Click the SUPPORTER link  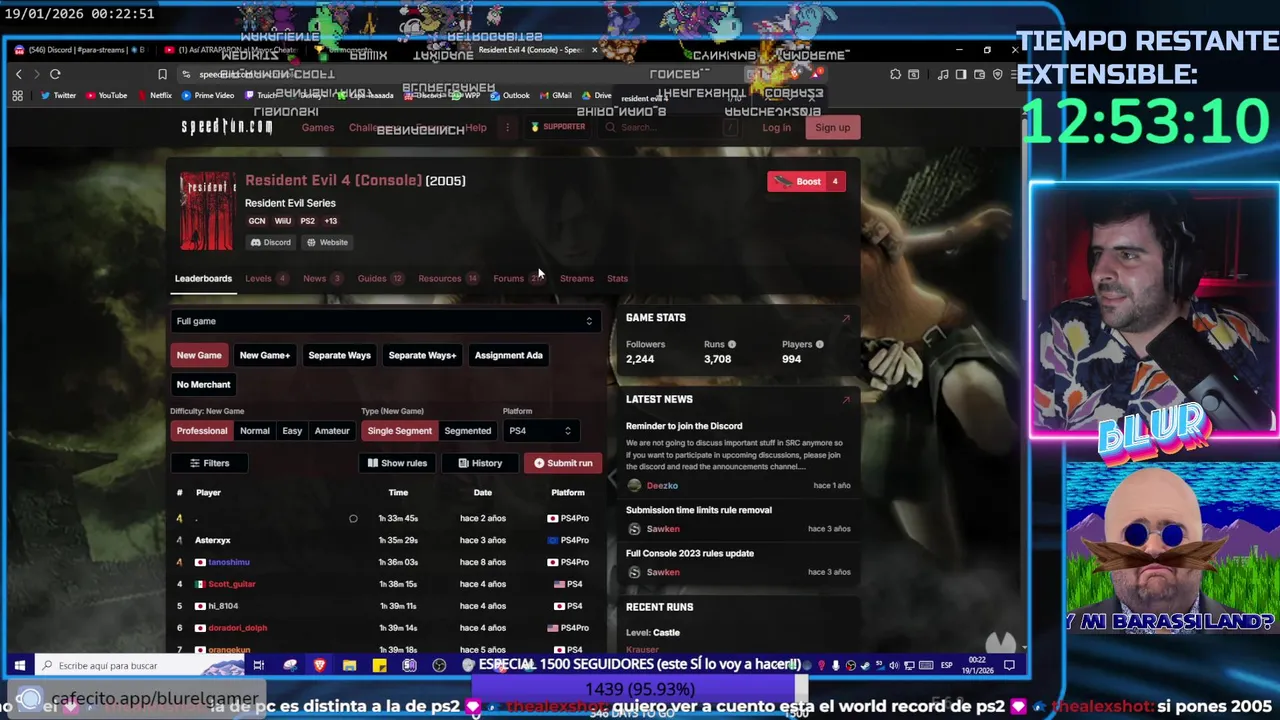coord(558,127)
